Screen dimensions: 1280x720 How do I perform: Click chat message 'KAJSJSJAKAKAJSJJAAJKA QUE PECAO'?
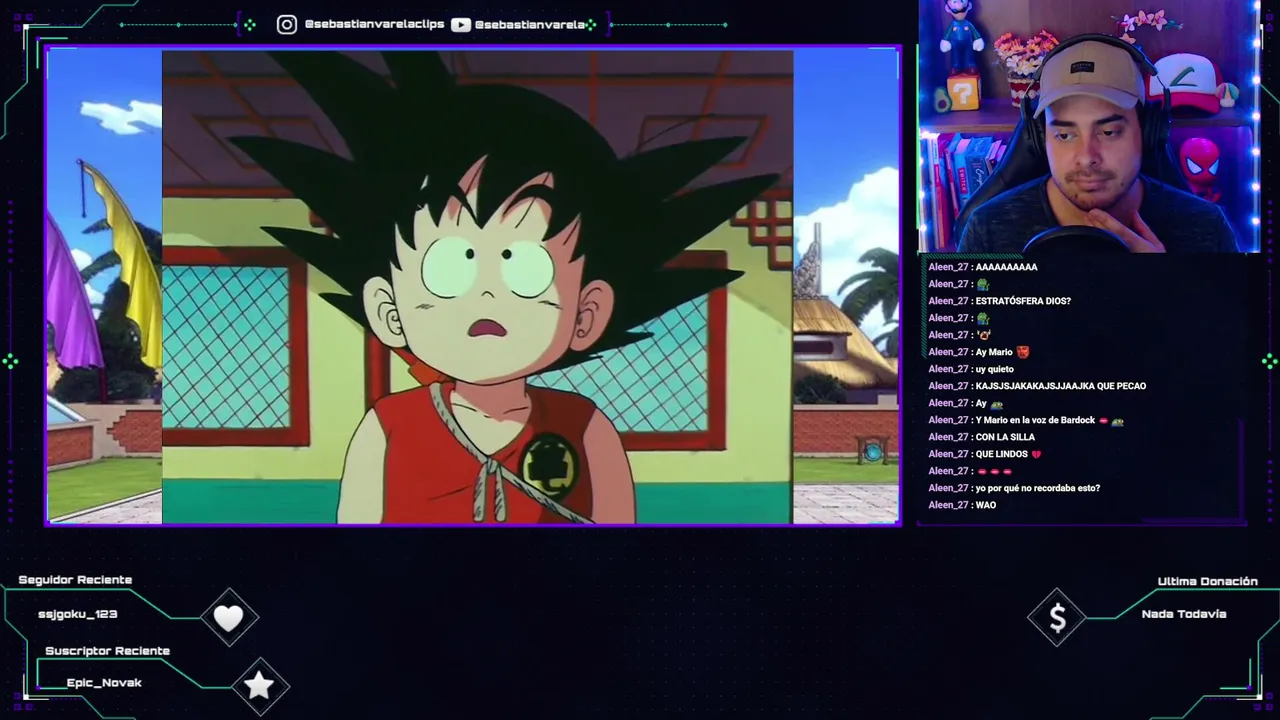[1060, 386]
